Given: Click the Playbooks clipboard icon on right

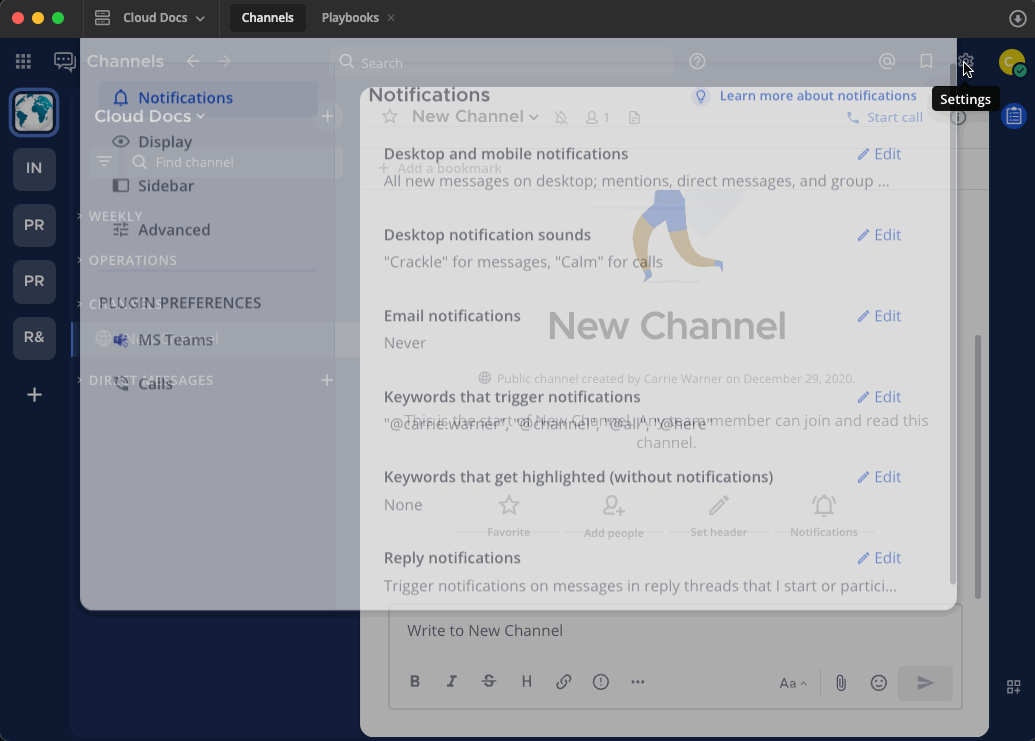Looking at the screenshot, I should (x=1013, y=116).
